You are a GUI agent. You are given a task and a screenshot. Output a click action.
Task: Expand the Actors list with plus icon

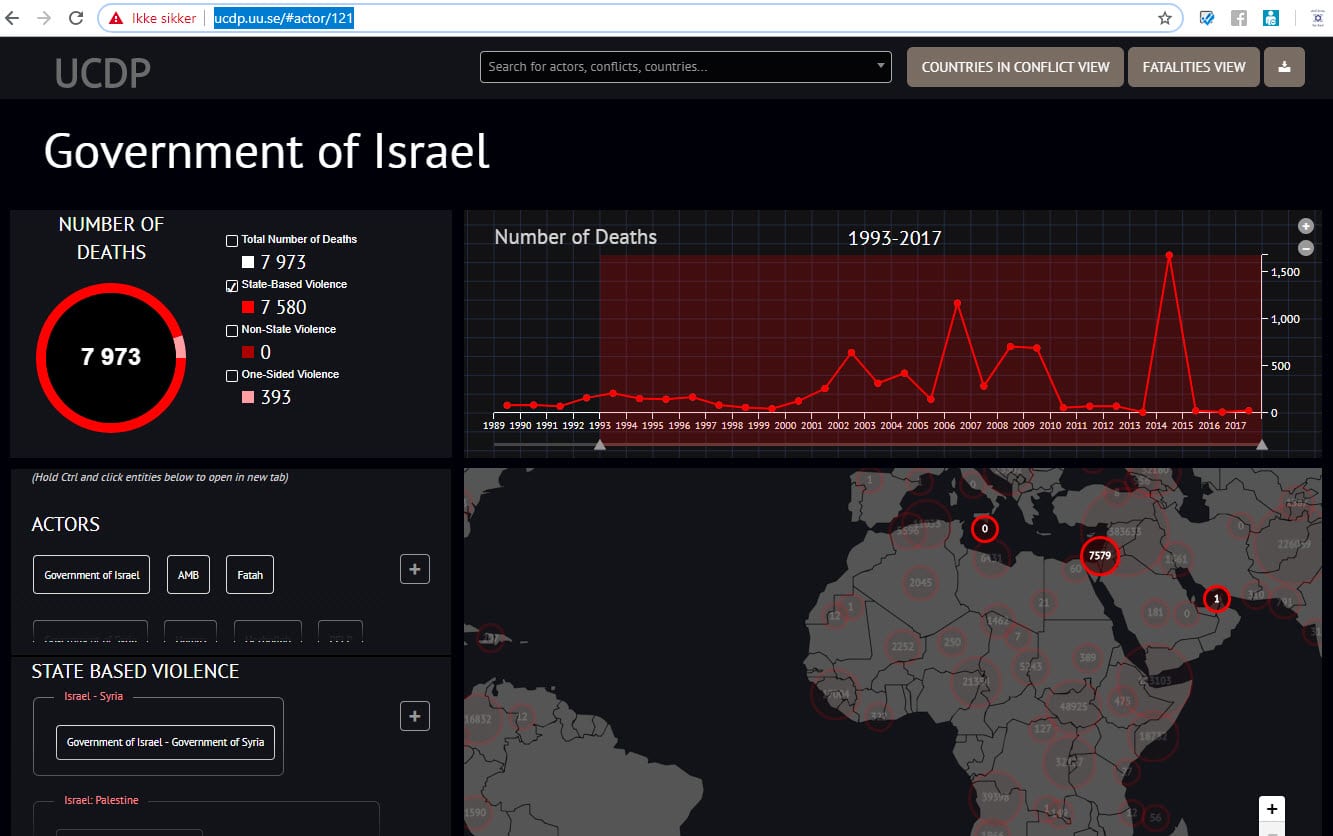(415, 570)
